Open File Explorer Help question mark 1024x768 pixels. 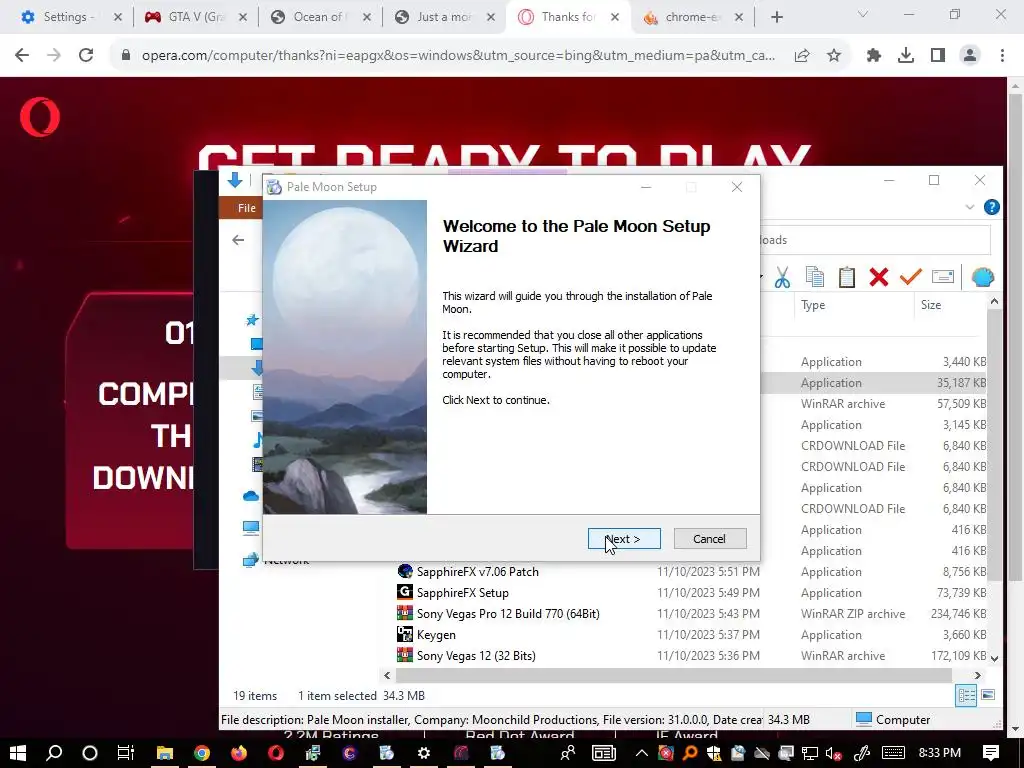[x=991, y=207]
